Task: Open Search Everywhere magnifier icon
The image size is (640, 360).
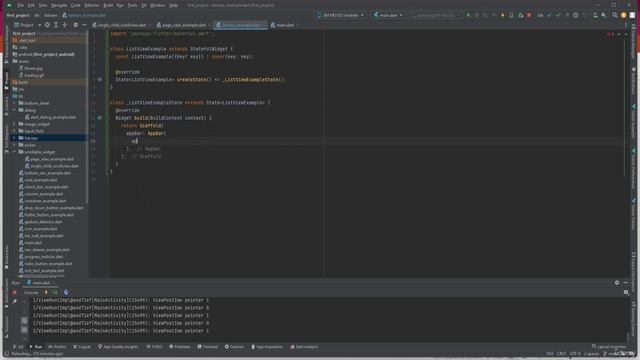Action: [x=615, y=15]
